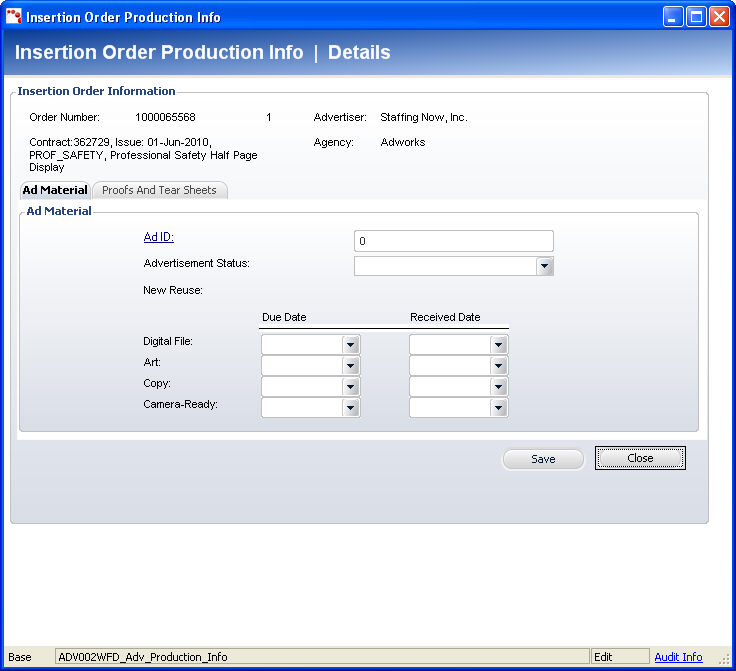Click the Close button next to Save
Screen dimensions: 736x671
[640, 458]
